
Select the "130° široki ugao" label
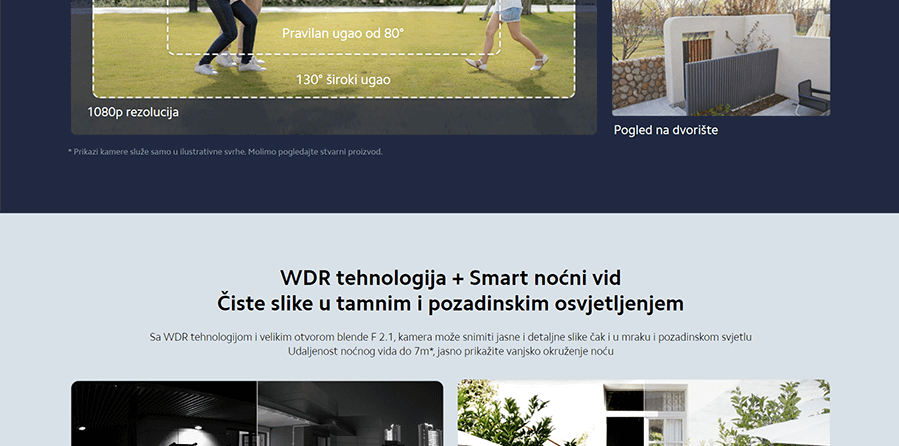(x=343, y=79)
